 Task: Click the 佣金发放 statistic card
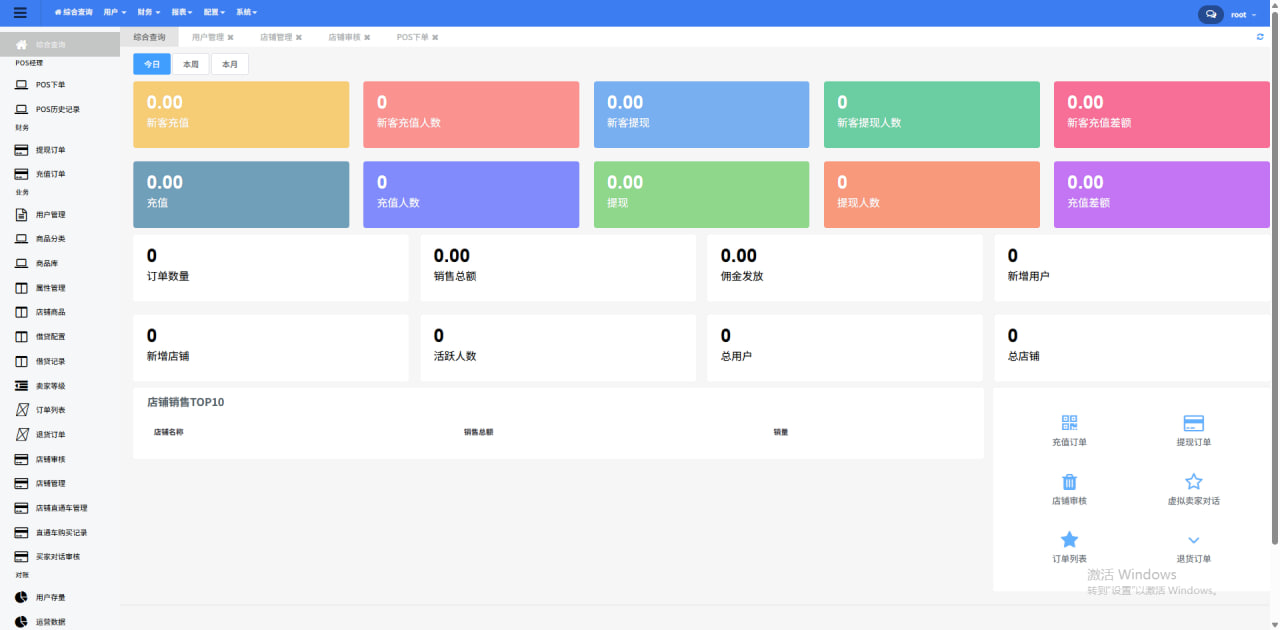pyautogui.click(x=845, y=268)
